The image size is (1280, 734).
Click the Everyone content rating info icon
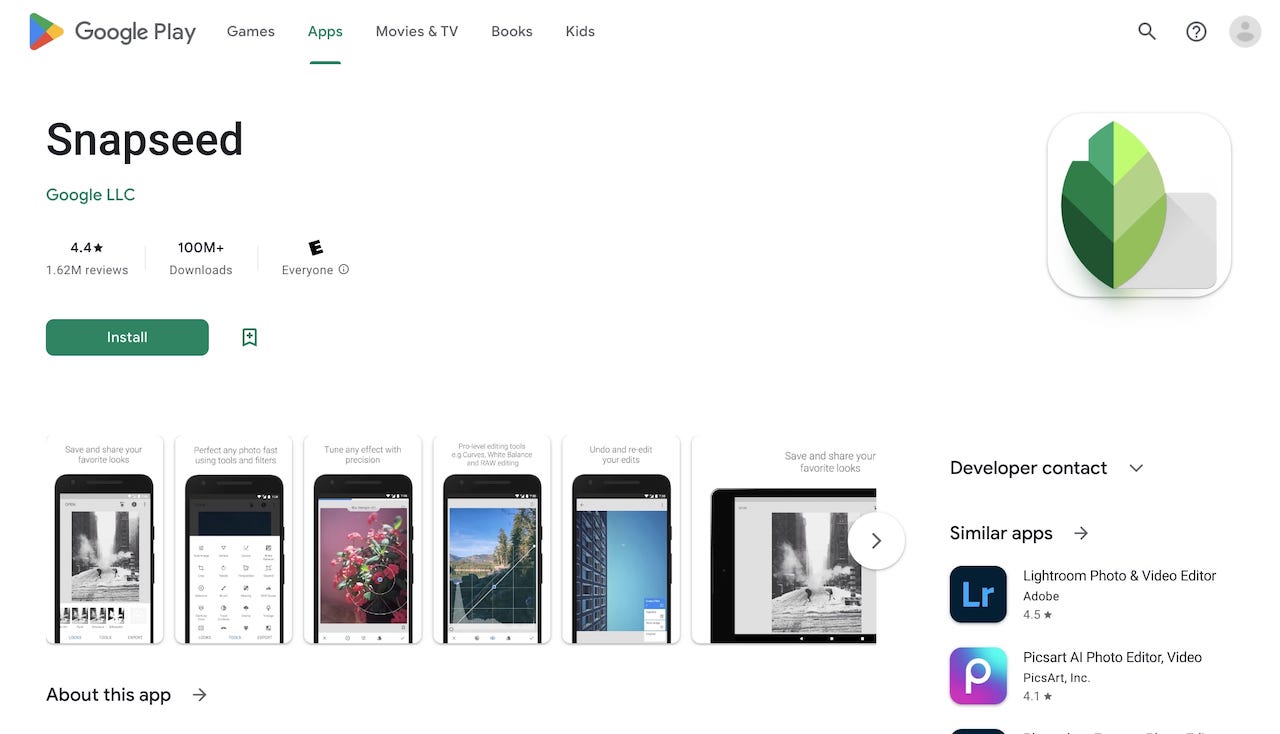tap(343, 269)
